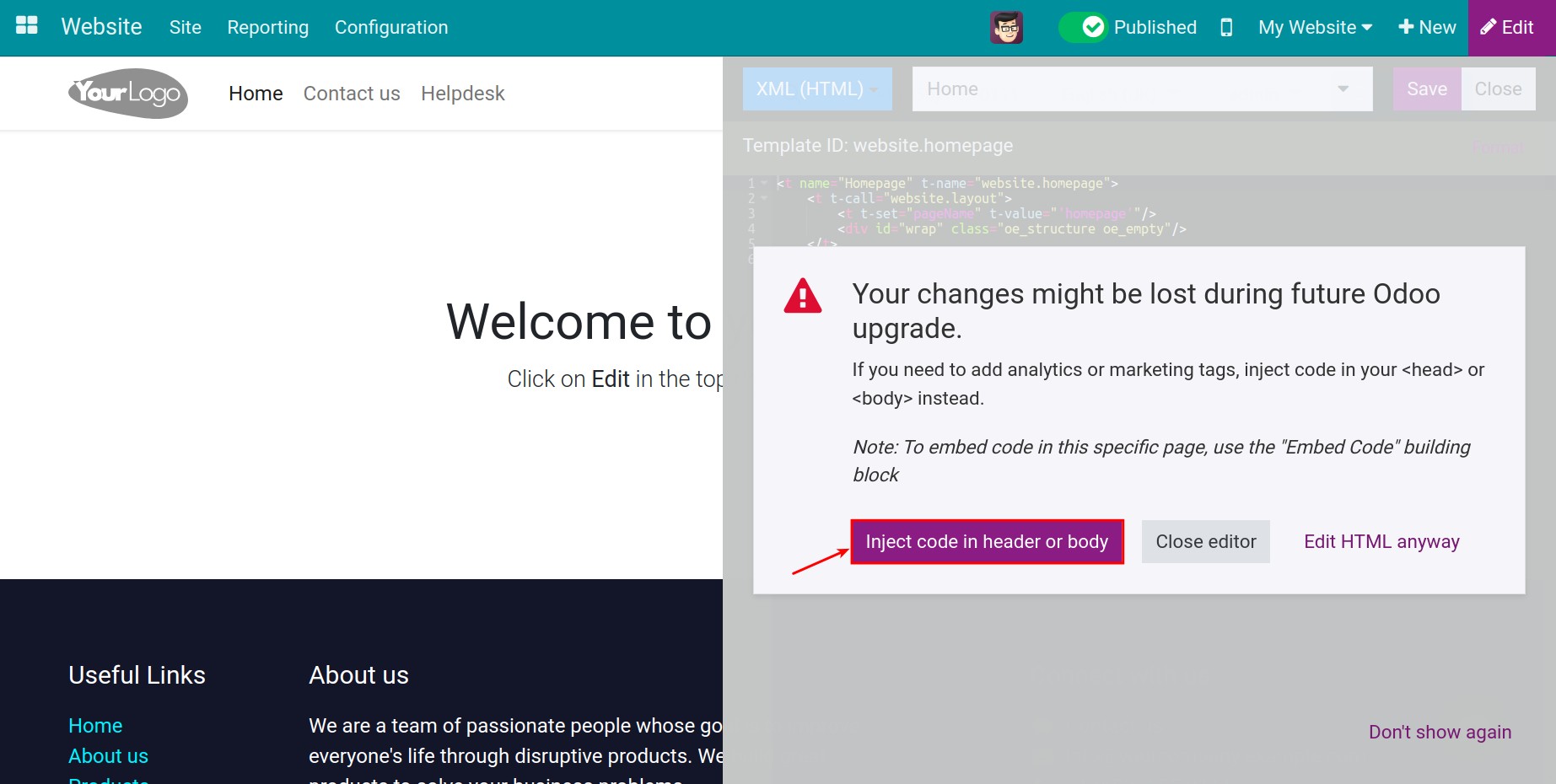Go to the Helpdesk page link
1556x784 pixels.
point(462,94)
